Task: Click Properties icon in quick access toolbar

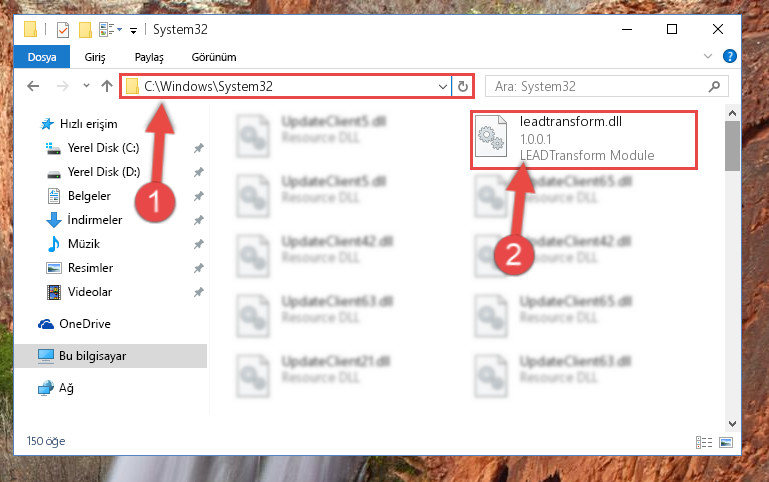Action: tap(63, 30)
